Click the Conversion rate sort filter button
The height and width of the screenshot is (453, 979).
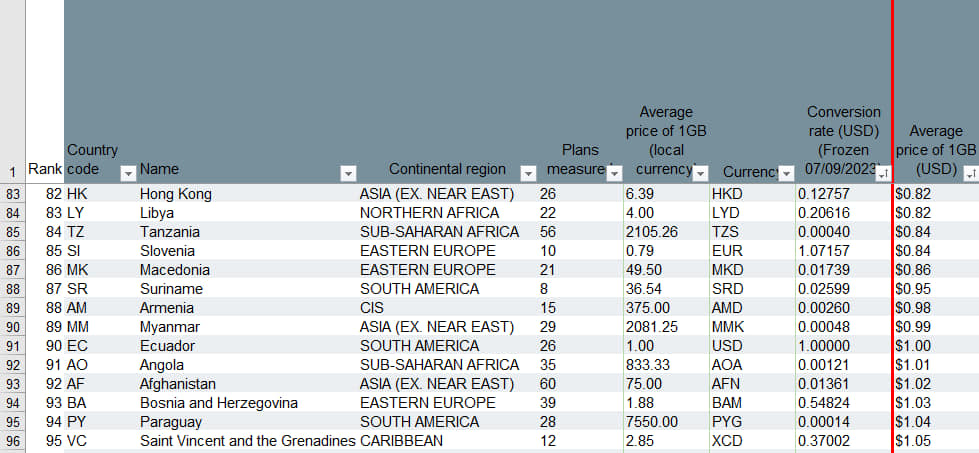[883, 173]
